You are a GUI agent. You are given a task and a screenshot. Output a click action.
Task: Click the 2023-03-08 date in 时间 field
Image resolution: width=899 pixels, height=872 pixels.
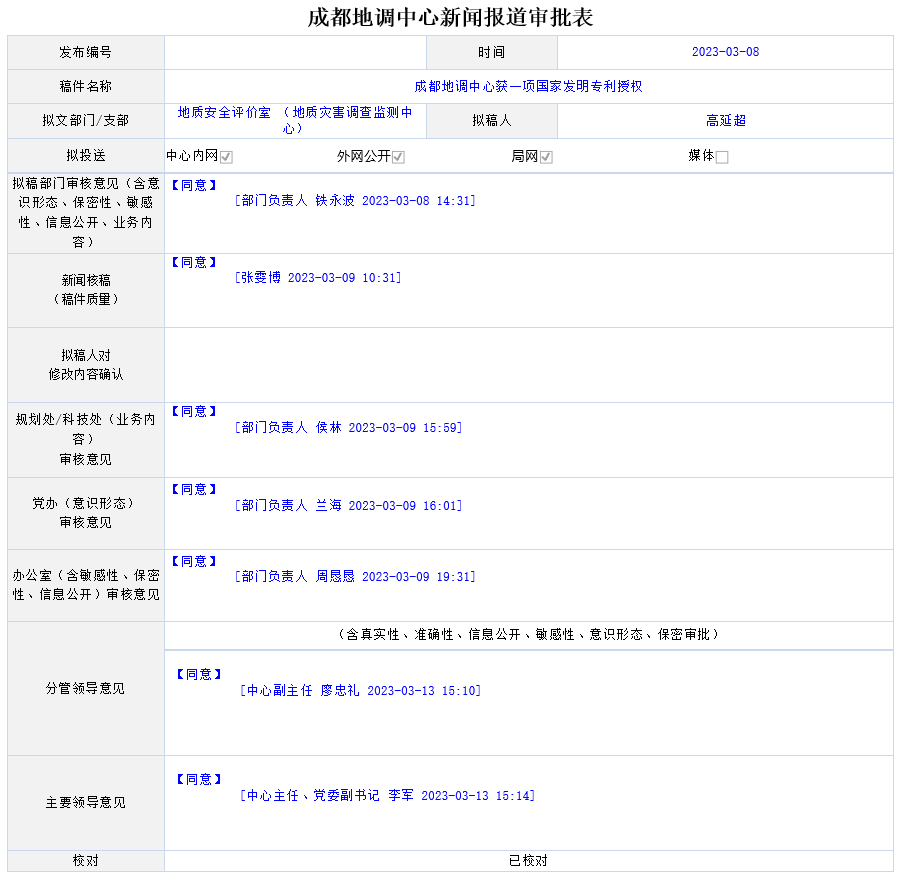point(725,52)
